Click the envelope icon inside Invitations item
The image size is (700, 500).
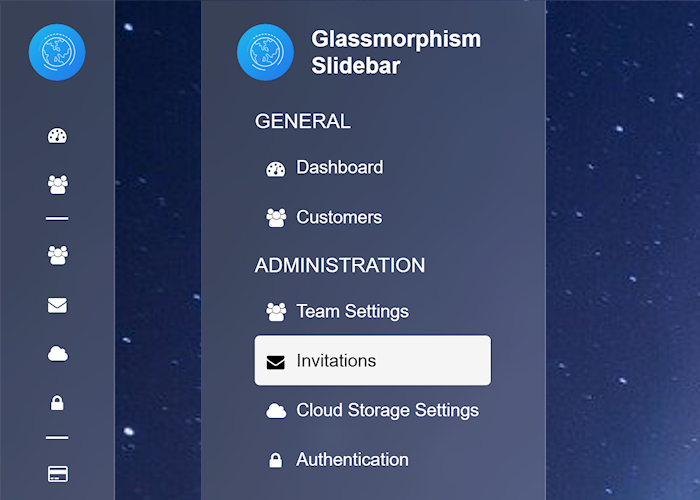click(276, 361)
